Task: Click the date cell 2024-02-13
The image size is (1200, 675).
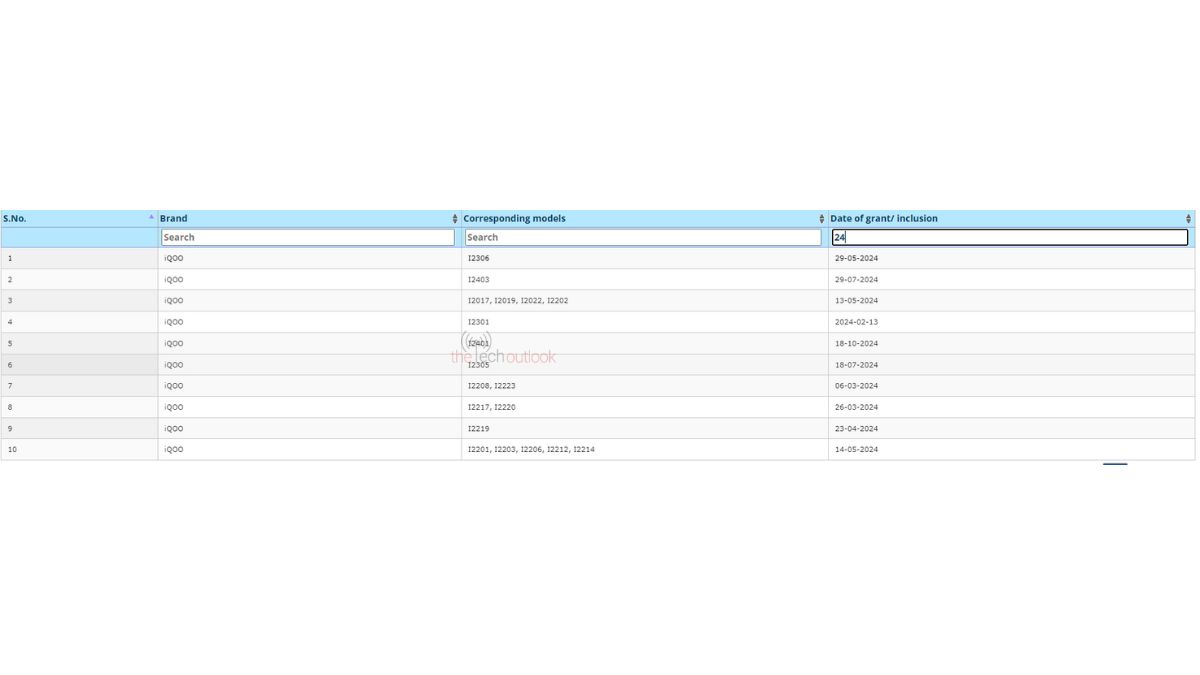Action: coord(856,322)
